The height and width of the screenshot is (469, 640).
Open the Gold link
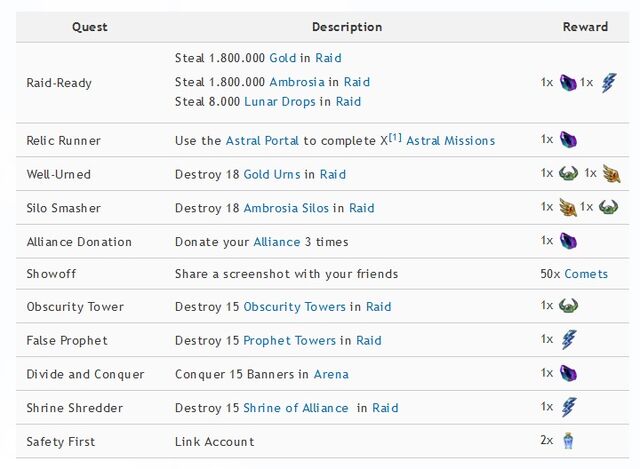click(282, 58)
